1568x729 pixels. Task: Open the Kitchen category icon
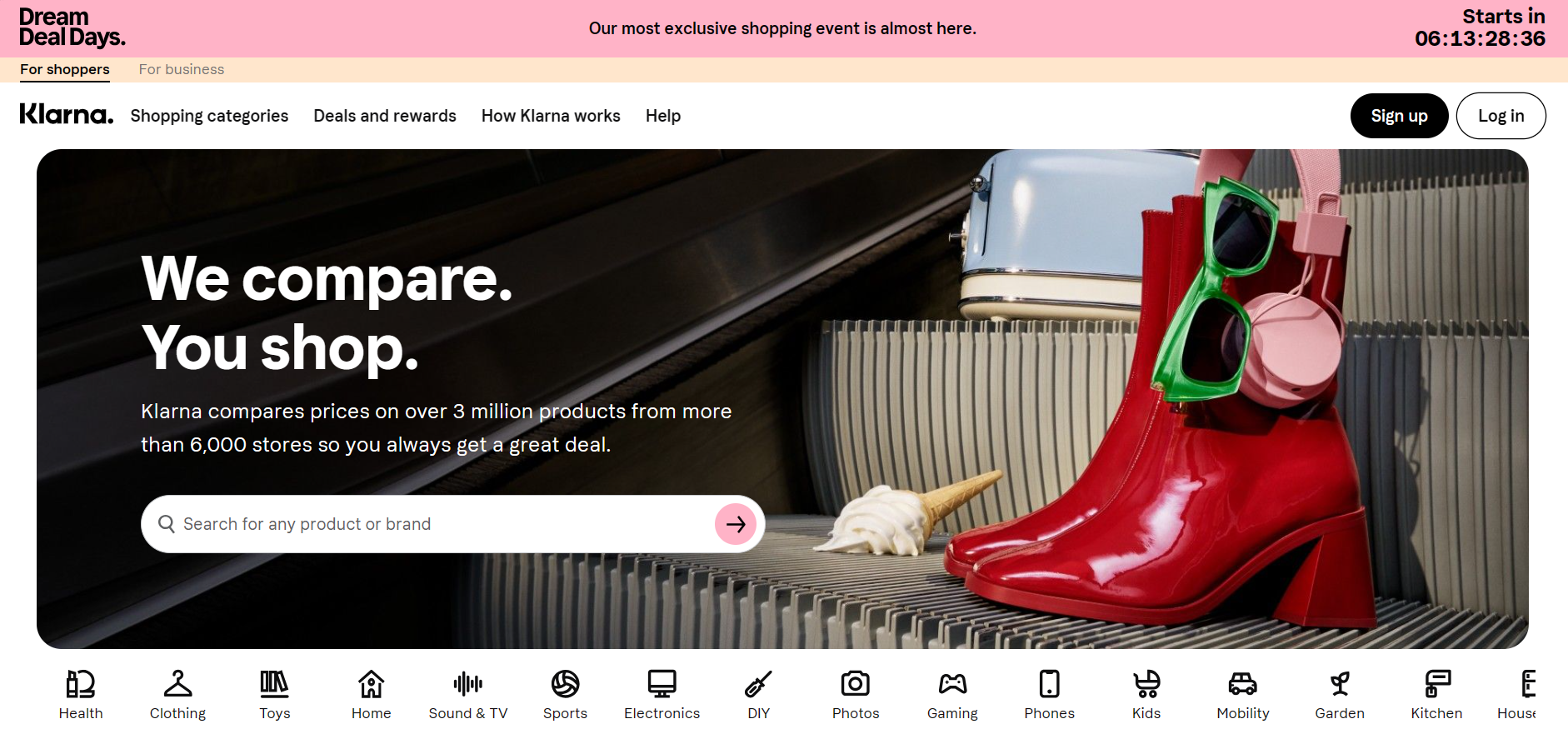point(1436,684)
